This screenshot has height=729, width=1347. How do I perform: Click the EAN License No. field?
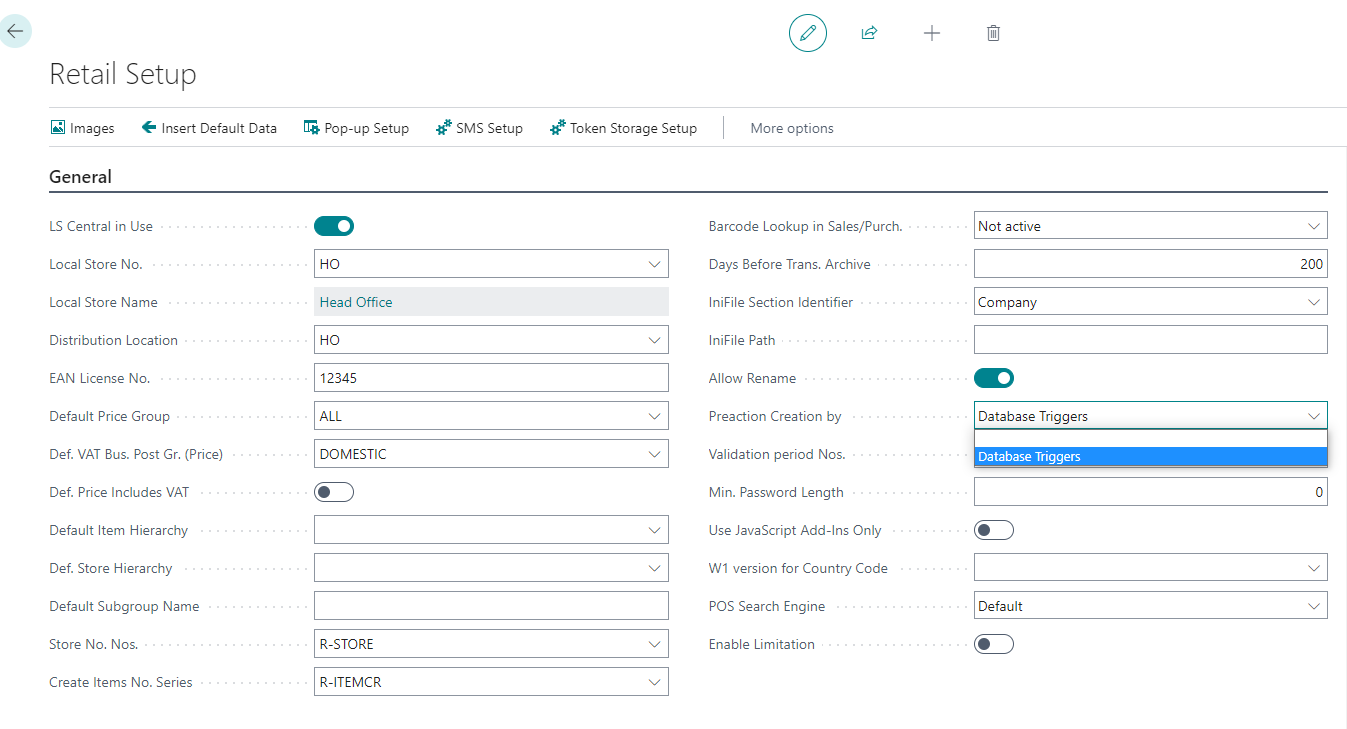pyautogui.click(x=490, y=378)
